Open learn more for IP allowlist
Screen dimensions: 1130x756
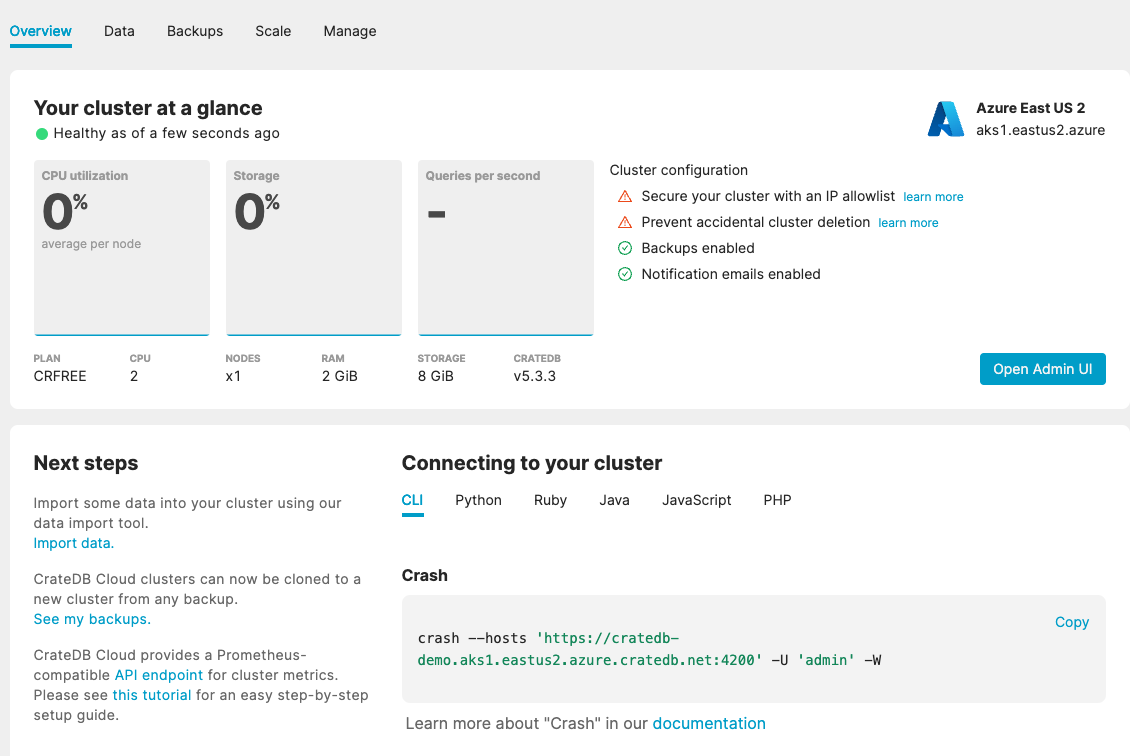click(933, 197)
